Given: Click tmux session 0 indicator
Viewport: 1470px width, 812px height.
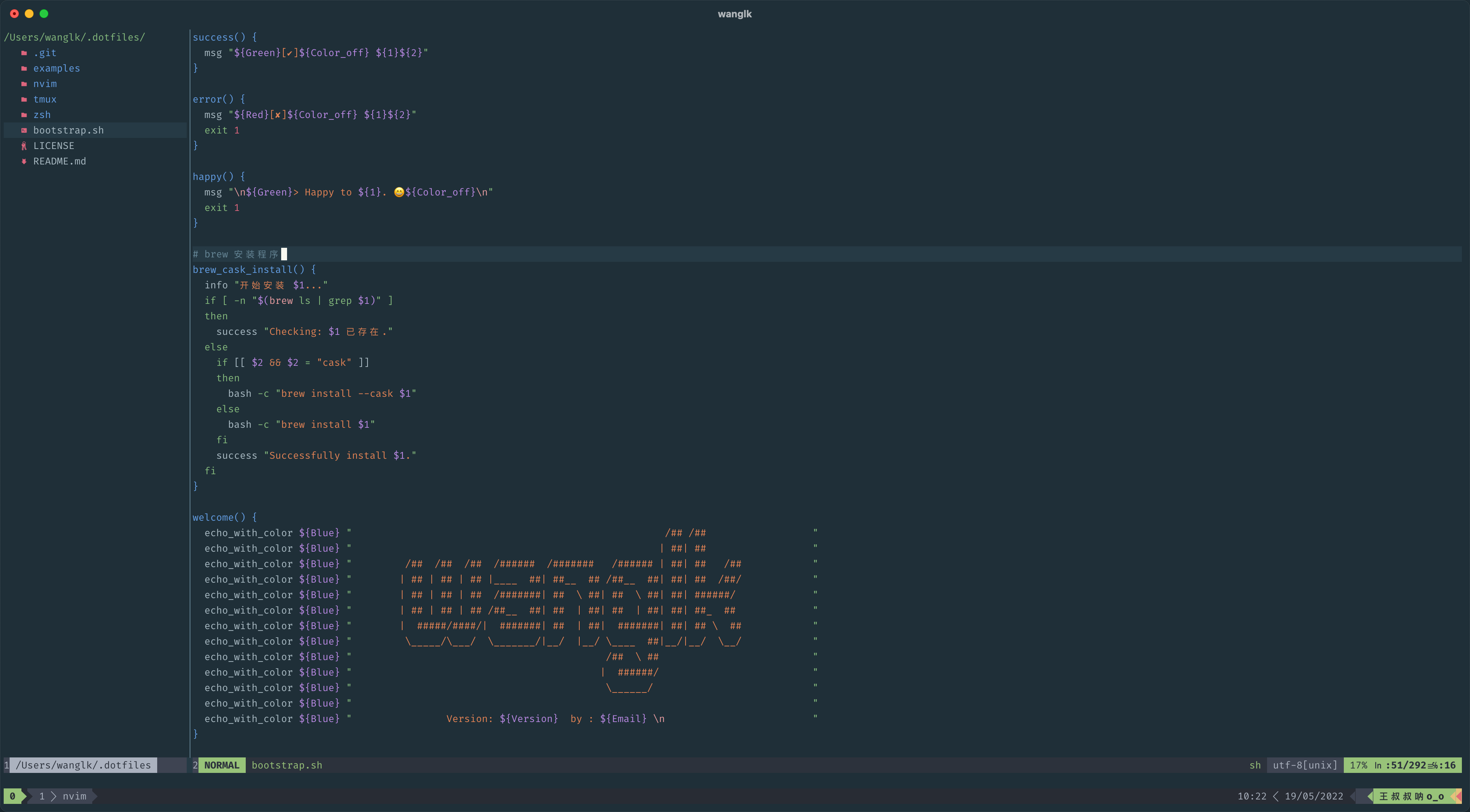Looking at the screenshot, I should point(13,796).
